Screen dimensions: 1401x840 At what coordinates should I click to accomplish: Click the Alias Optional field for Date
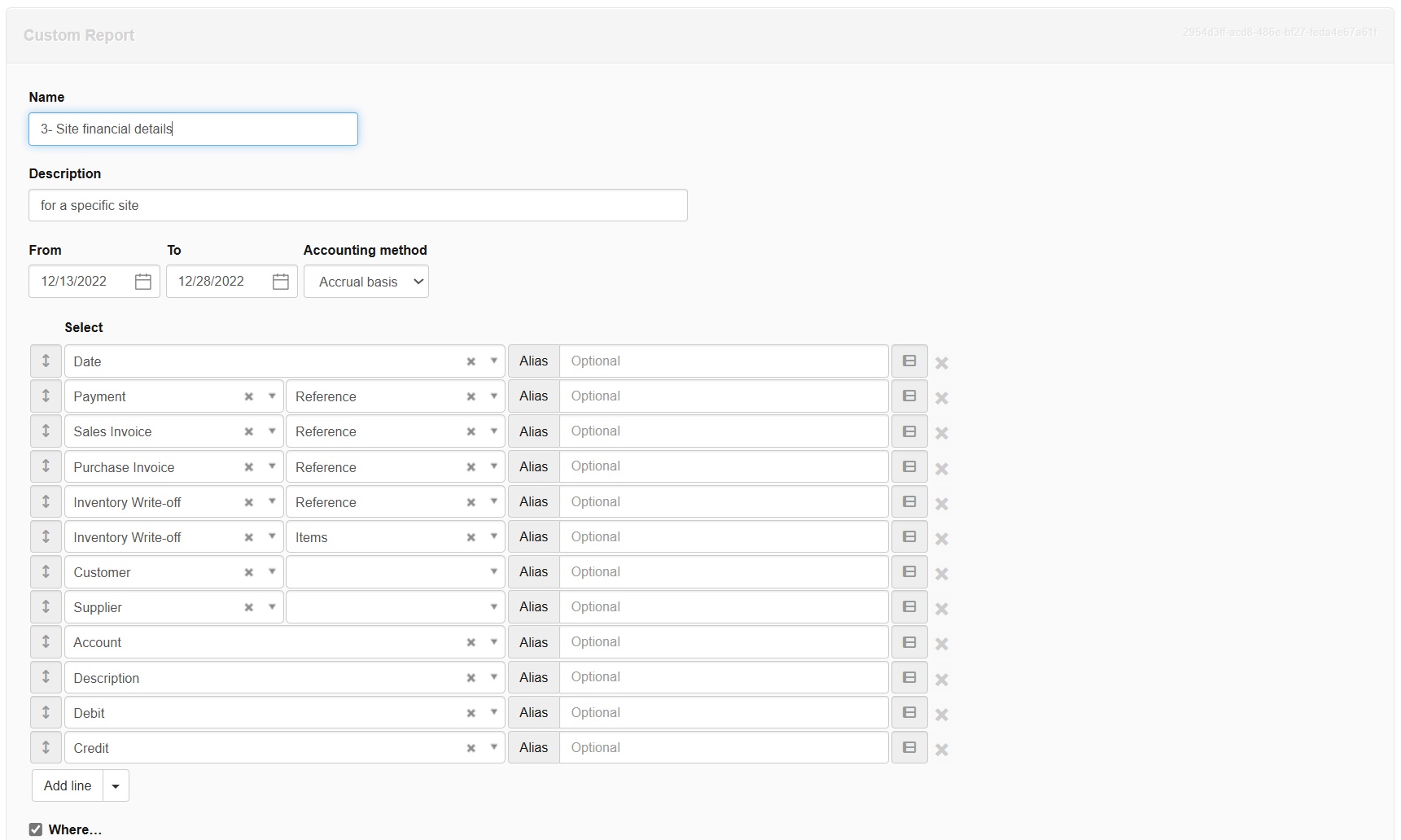[x=724, y=361]
